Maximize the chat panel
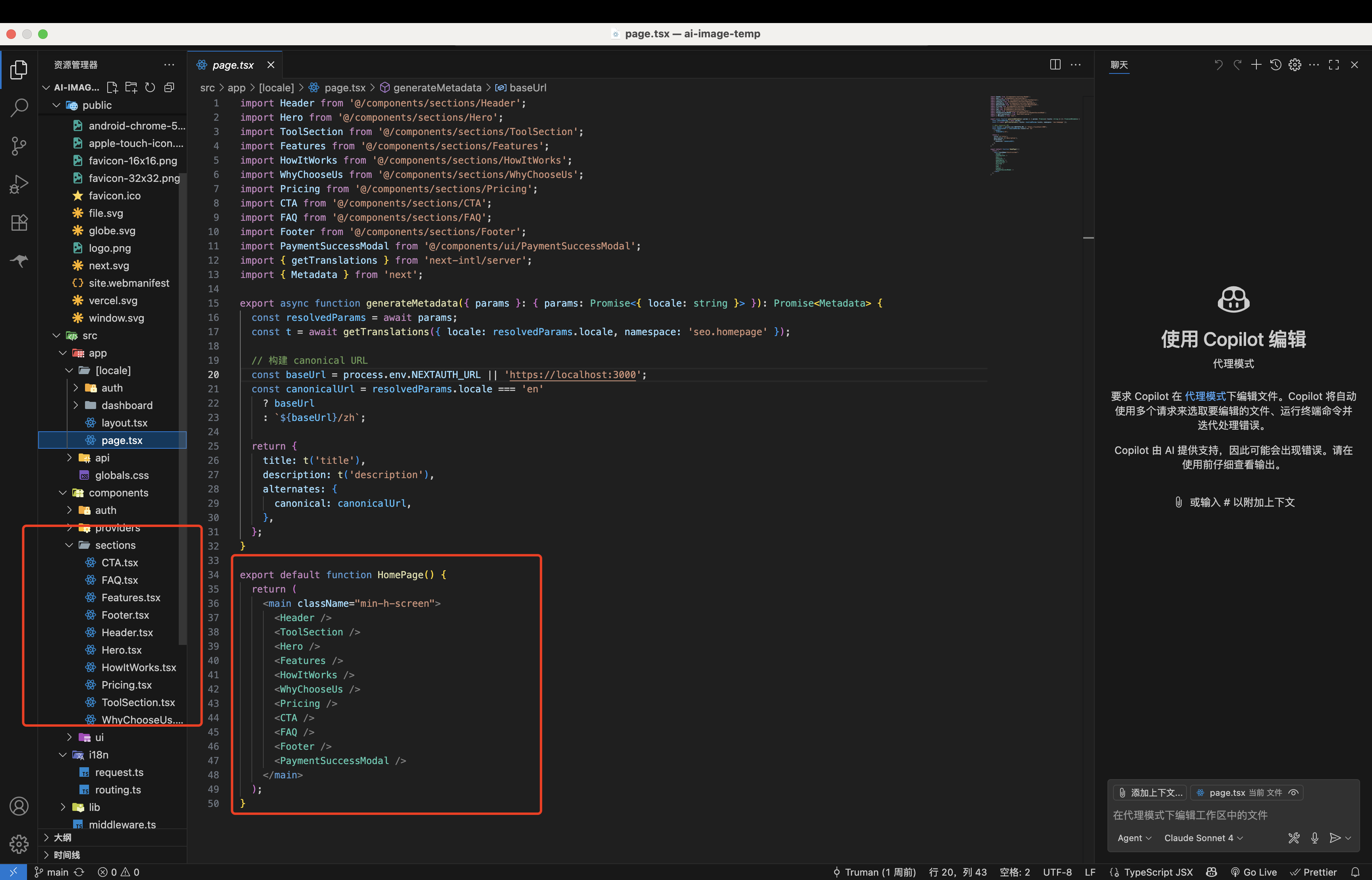The width and height of the screenshot is (1372, 880). coord(1334,65)
